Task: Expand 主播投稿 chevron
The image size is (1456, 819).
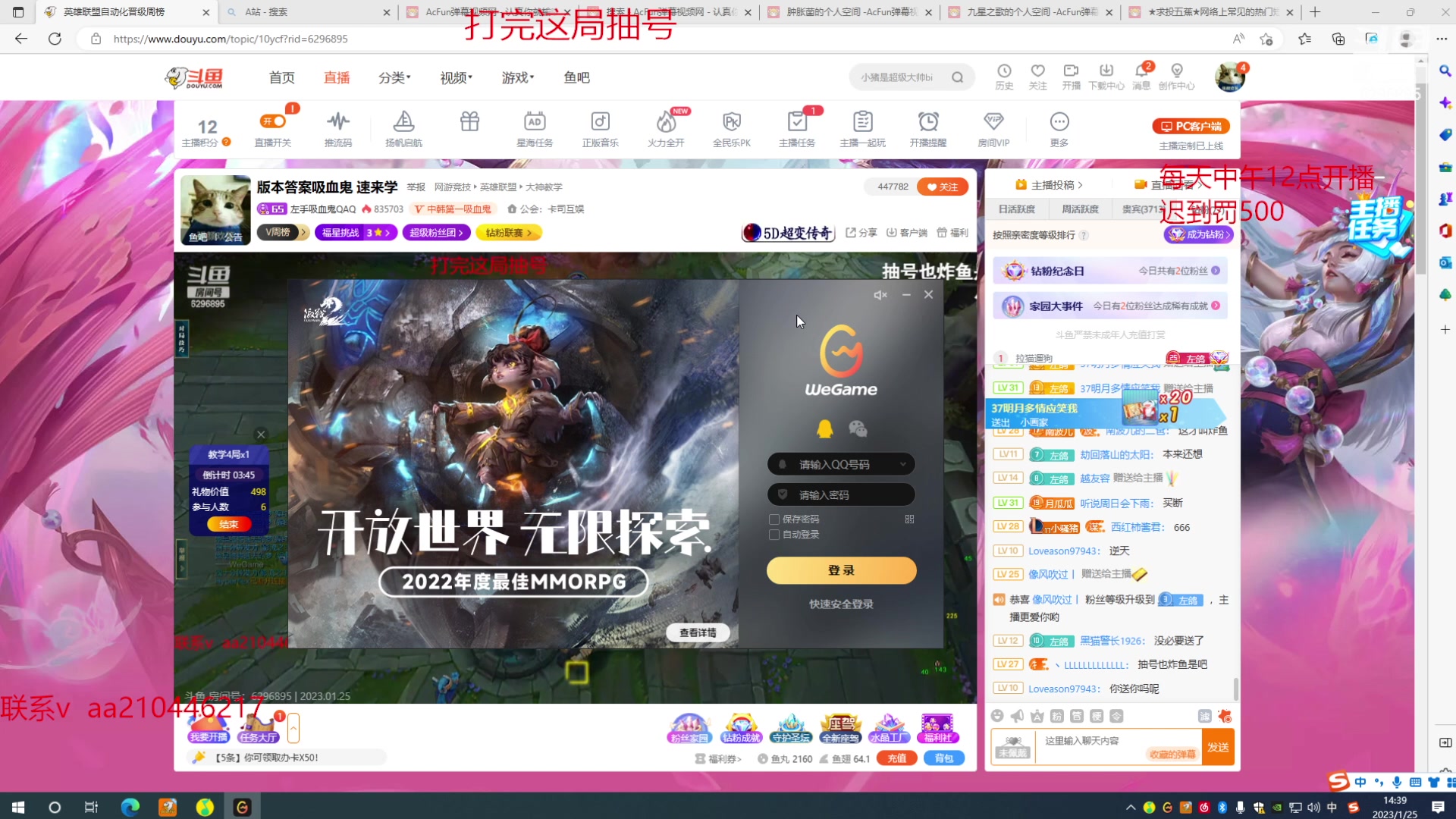Action: click(1080, 185)
